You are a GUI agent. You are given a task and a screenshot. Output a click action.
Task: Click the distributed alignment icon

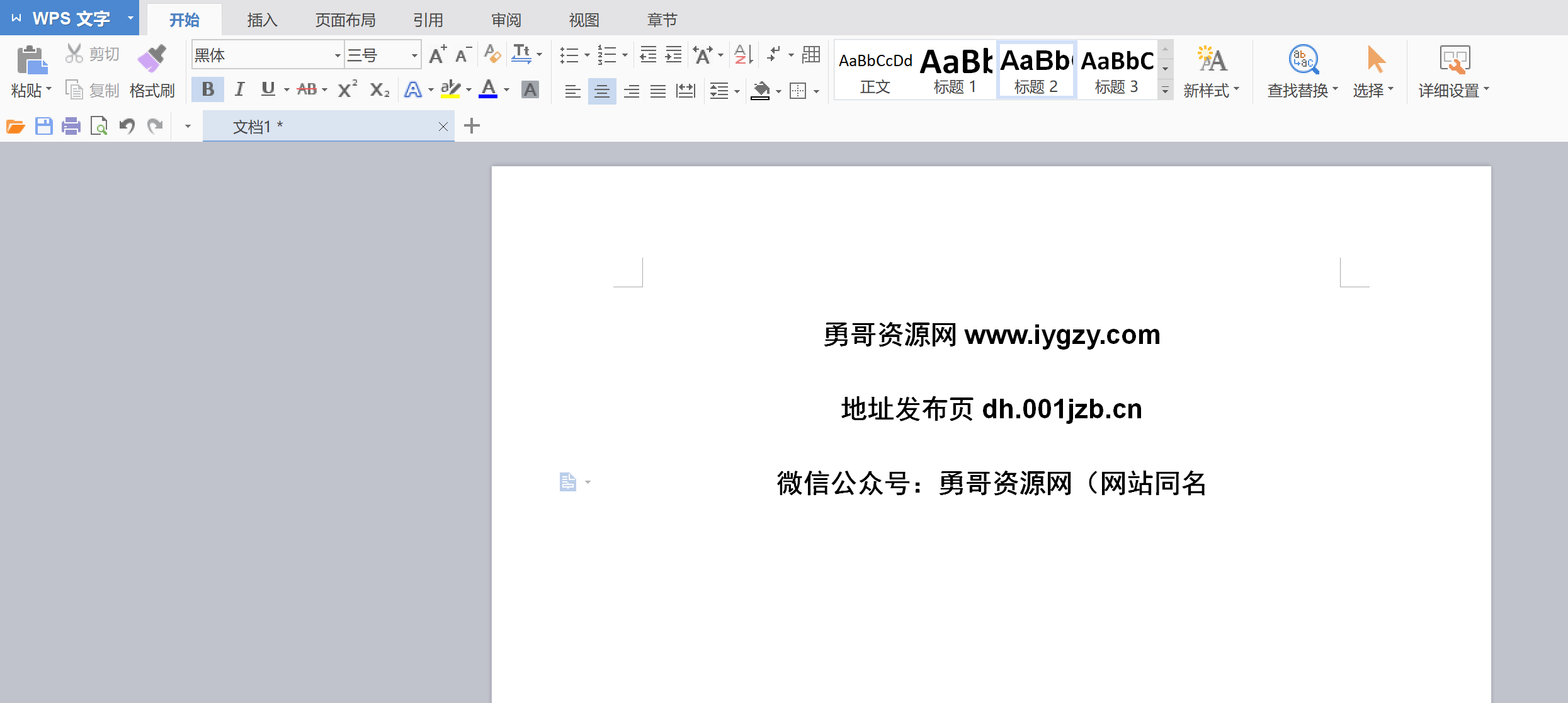tap(685, 91)
